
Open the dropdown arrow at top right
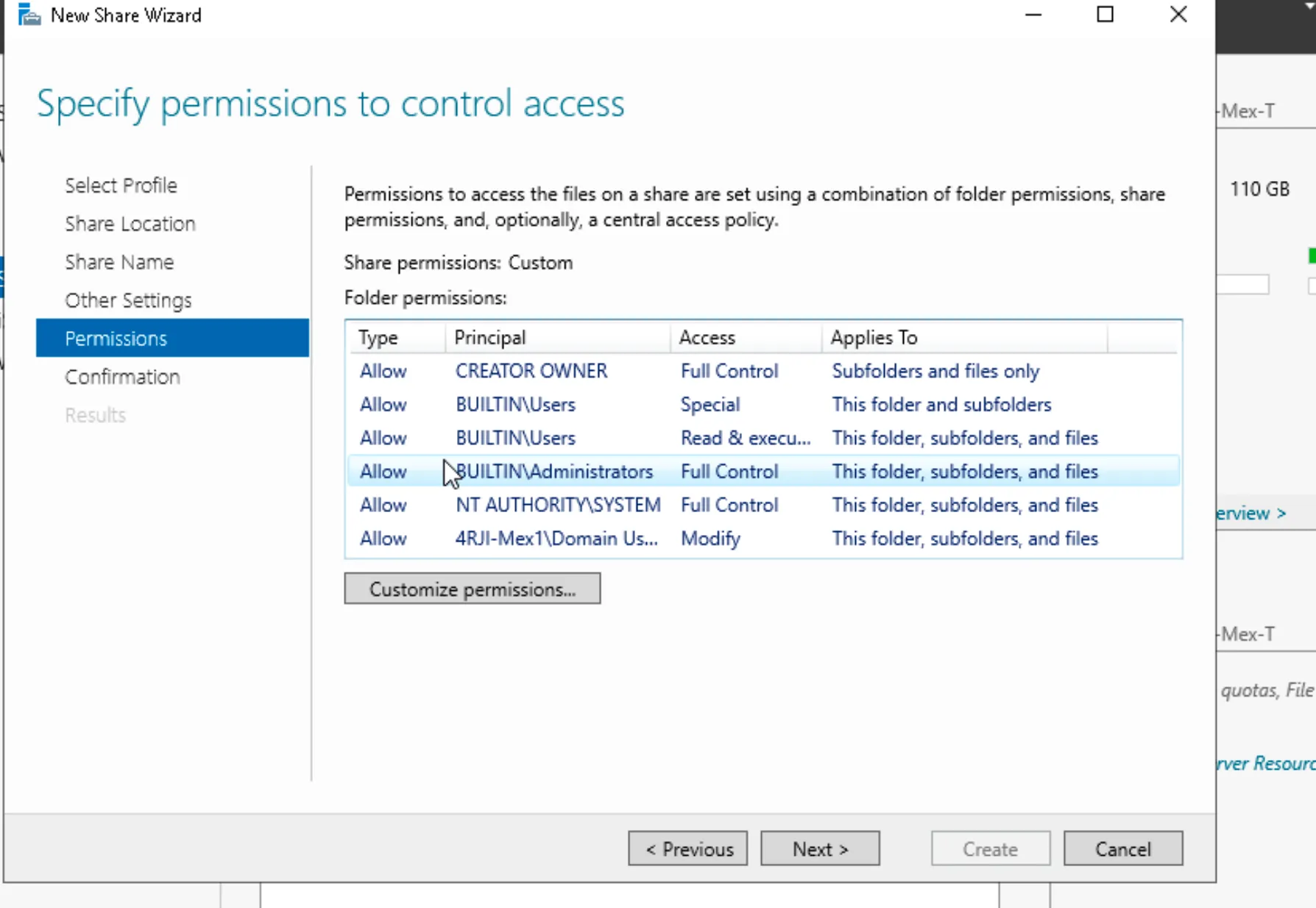click(1308, 6)
